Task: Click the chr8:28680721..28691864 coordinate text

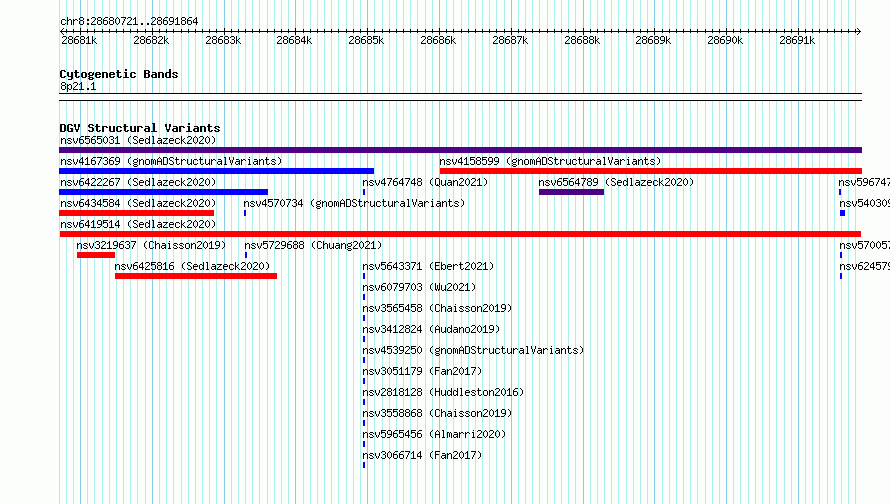Action: pyautogui.click(x=129, y=21)
